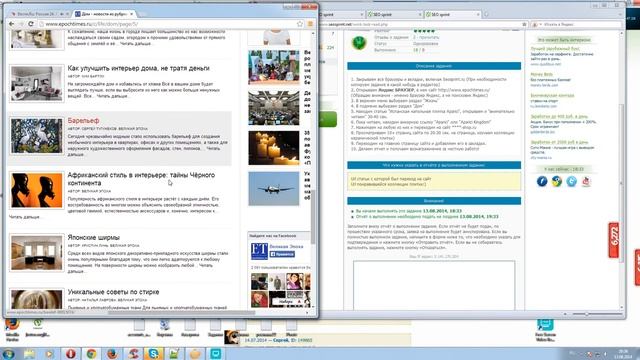Click the blue Facebook round icon

542,181
